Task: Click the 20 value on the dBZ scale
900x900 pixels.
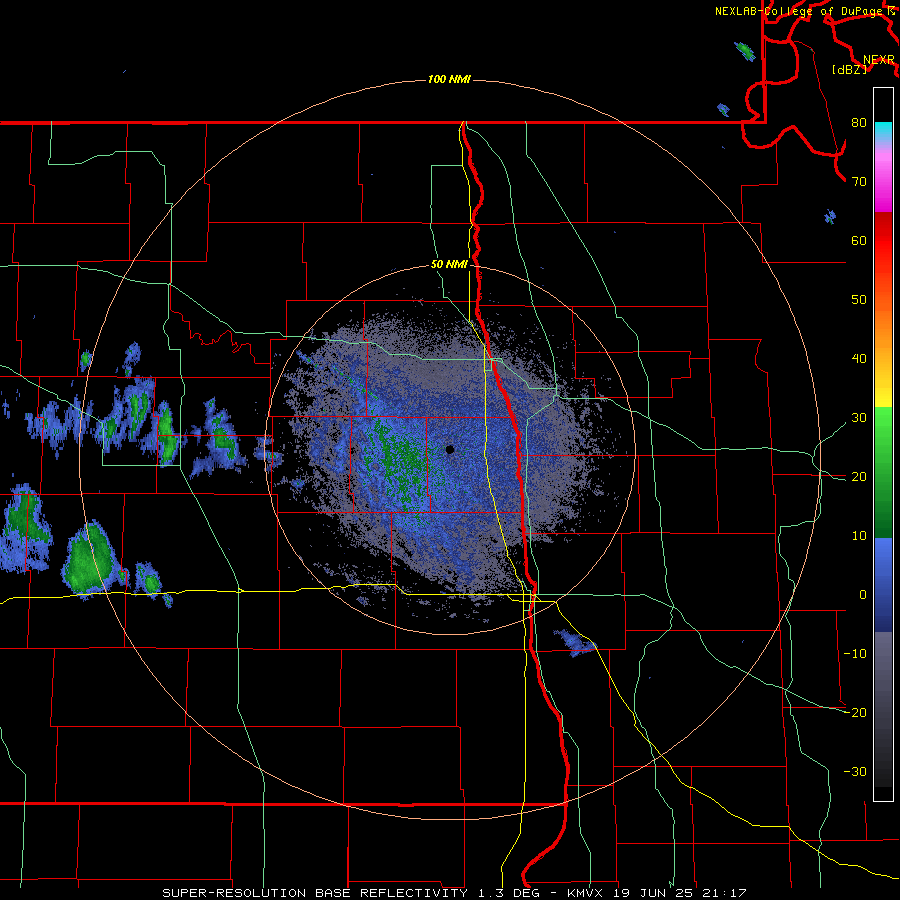Action: pos(859,476)
